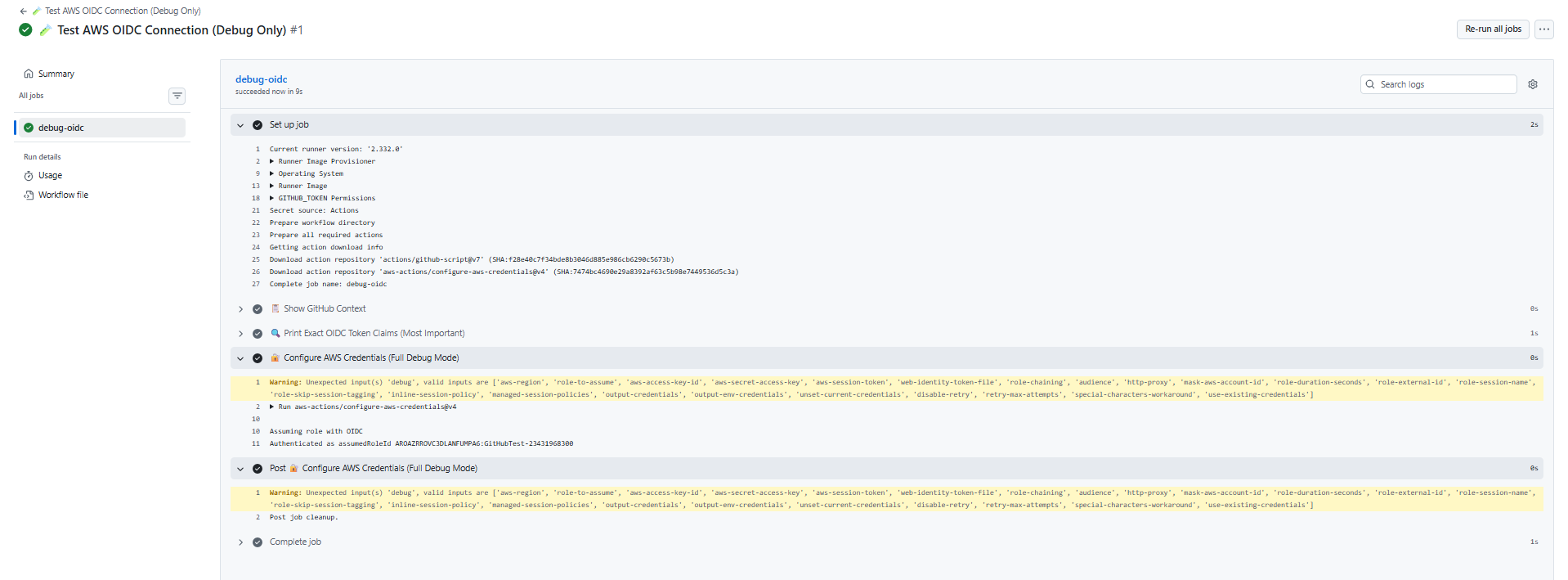The height and width of the screenshot is (580, 1568).
Task: Click the back arrow next to workflow name
Action: (23, 11)
